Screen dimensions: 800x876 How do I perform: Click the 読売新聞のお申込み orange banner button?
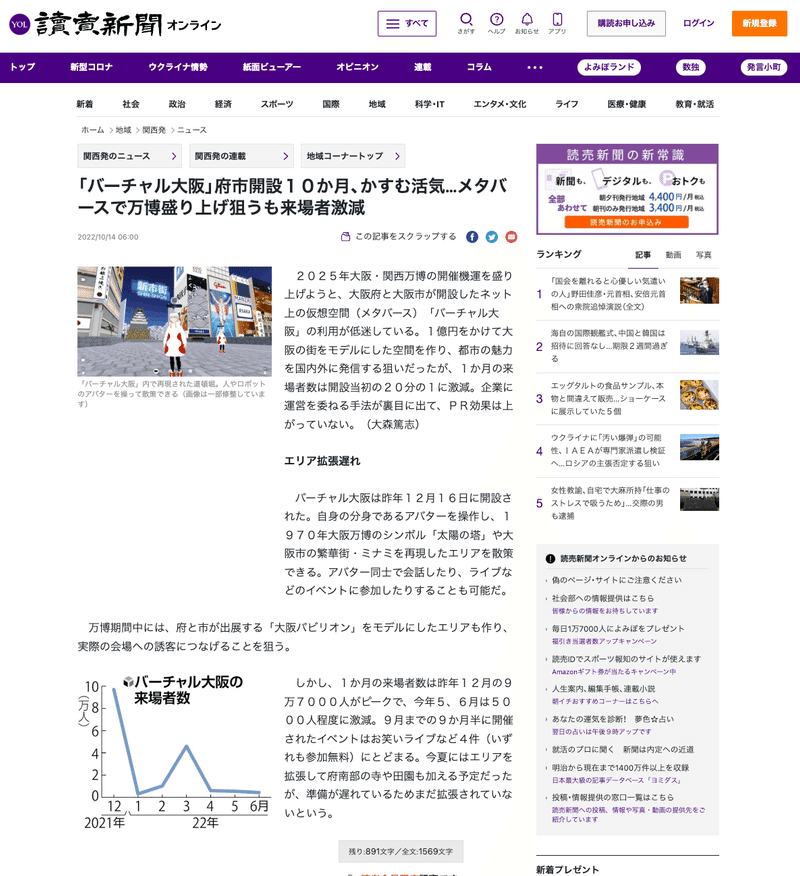(x=626, y=222)
